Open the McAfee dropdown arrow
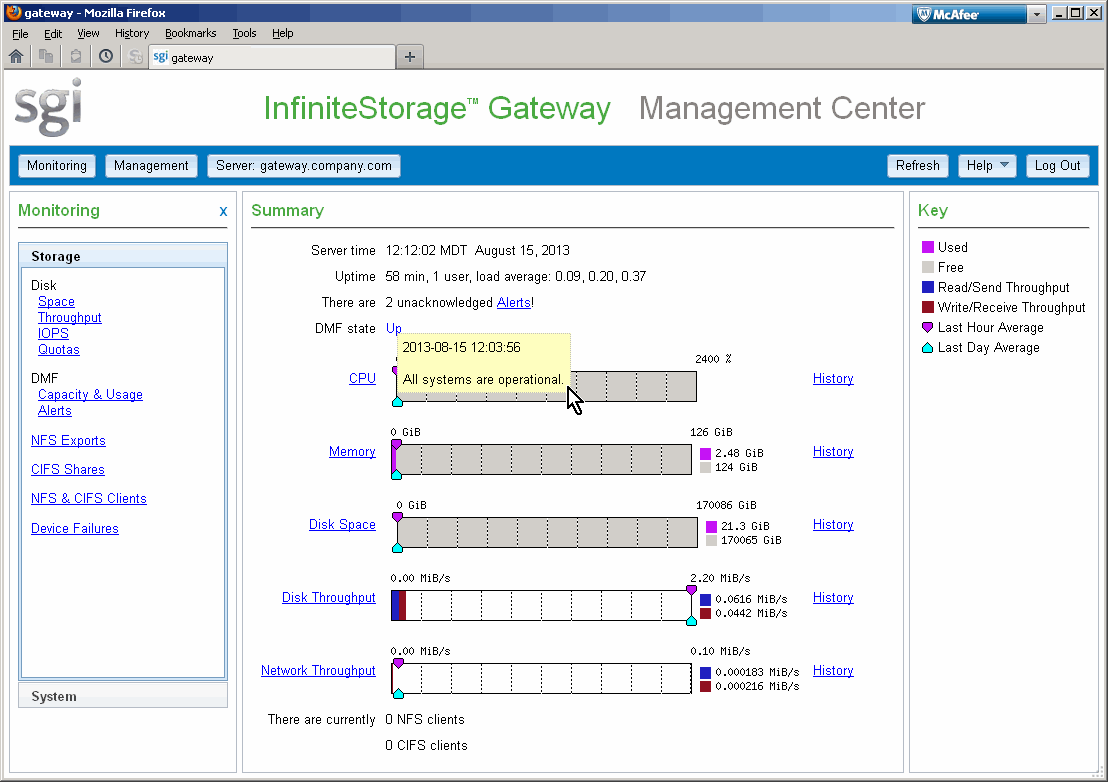The height and width of the screenshot is (782, 1108). click(x=1037, y=14)
